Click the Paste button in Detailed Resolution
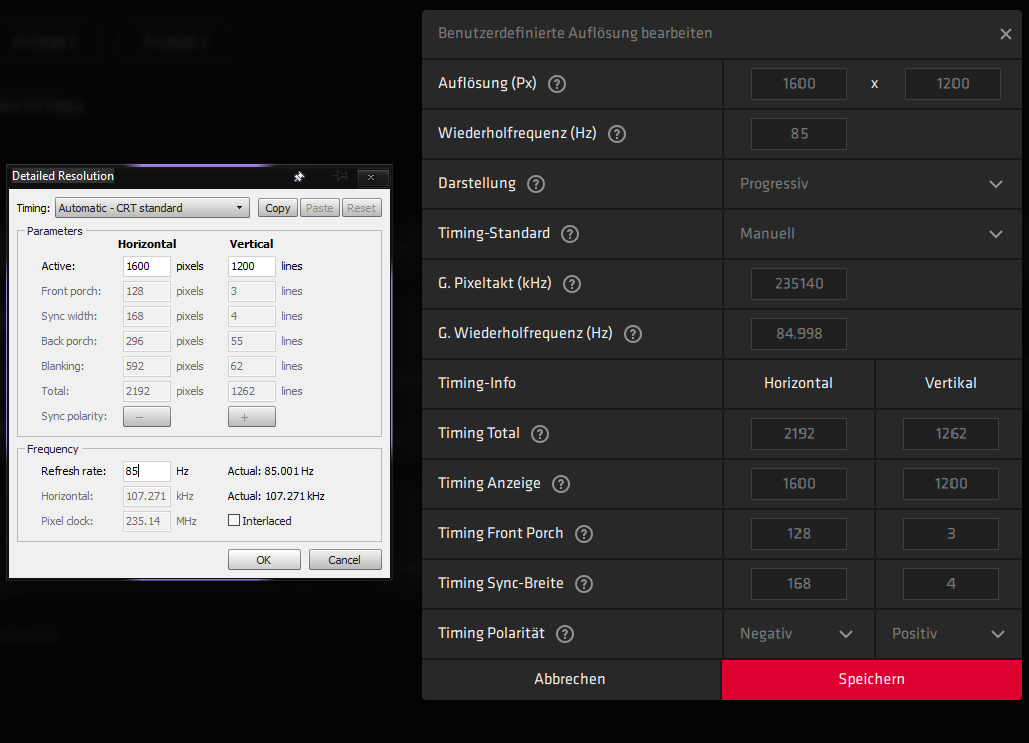Screen dimensions: 1029x743 click(x=320, y=208)
